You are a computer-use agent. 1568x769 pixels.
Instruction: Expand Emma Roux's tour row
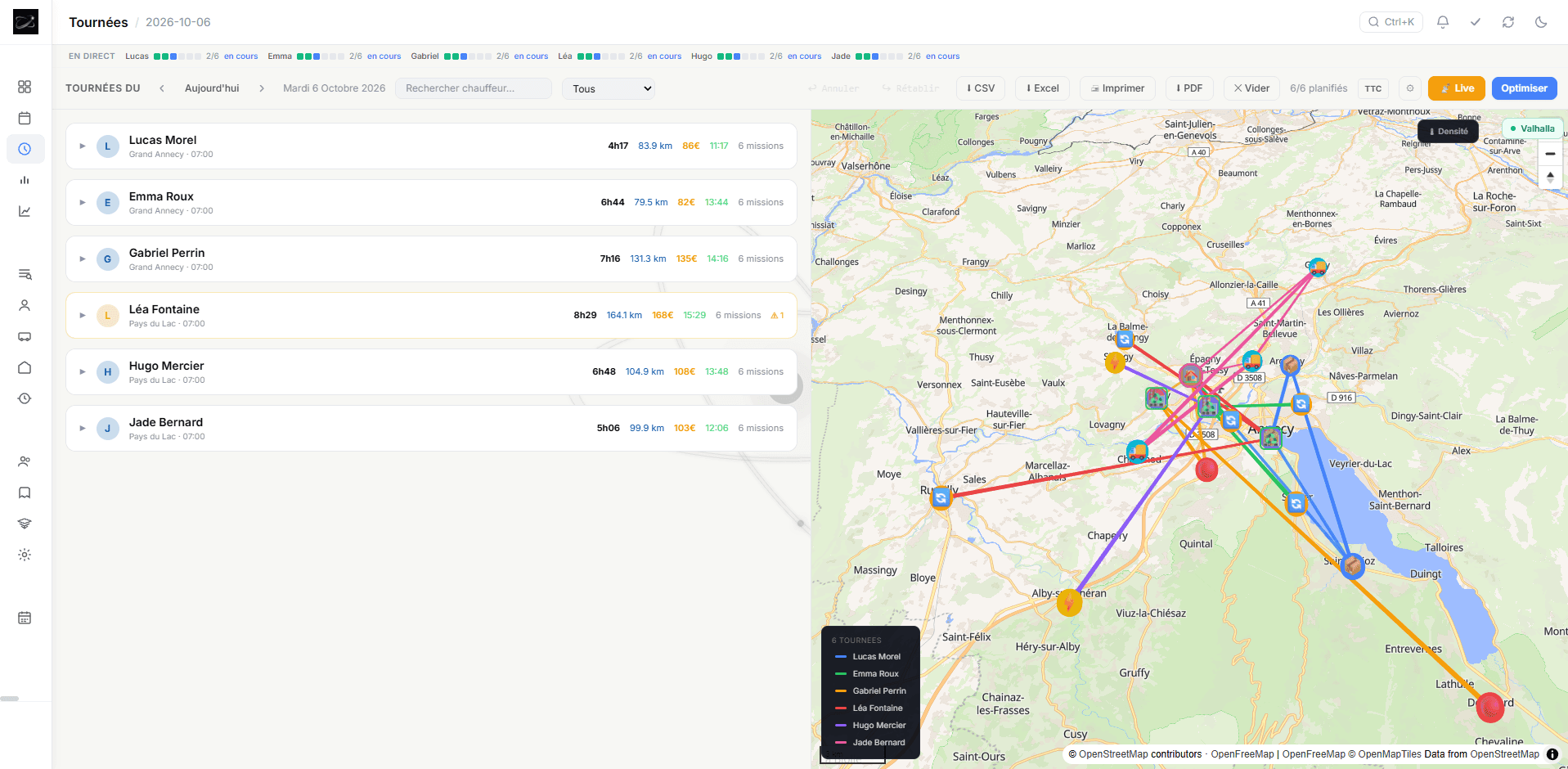click(x=83, y=203)
